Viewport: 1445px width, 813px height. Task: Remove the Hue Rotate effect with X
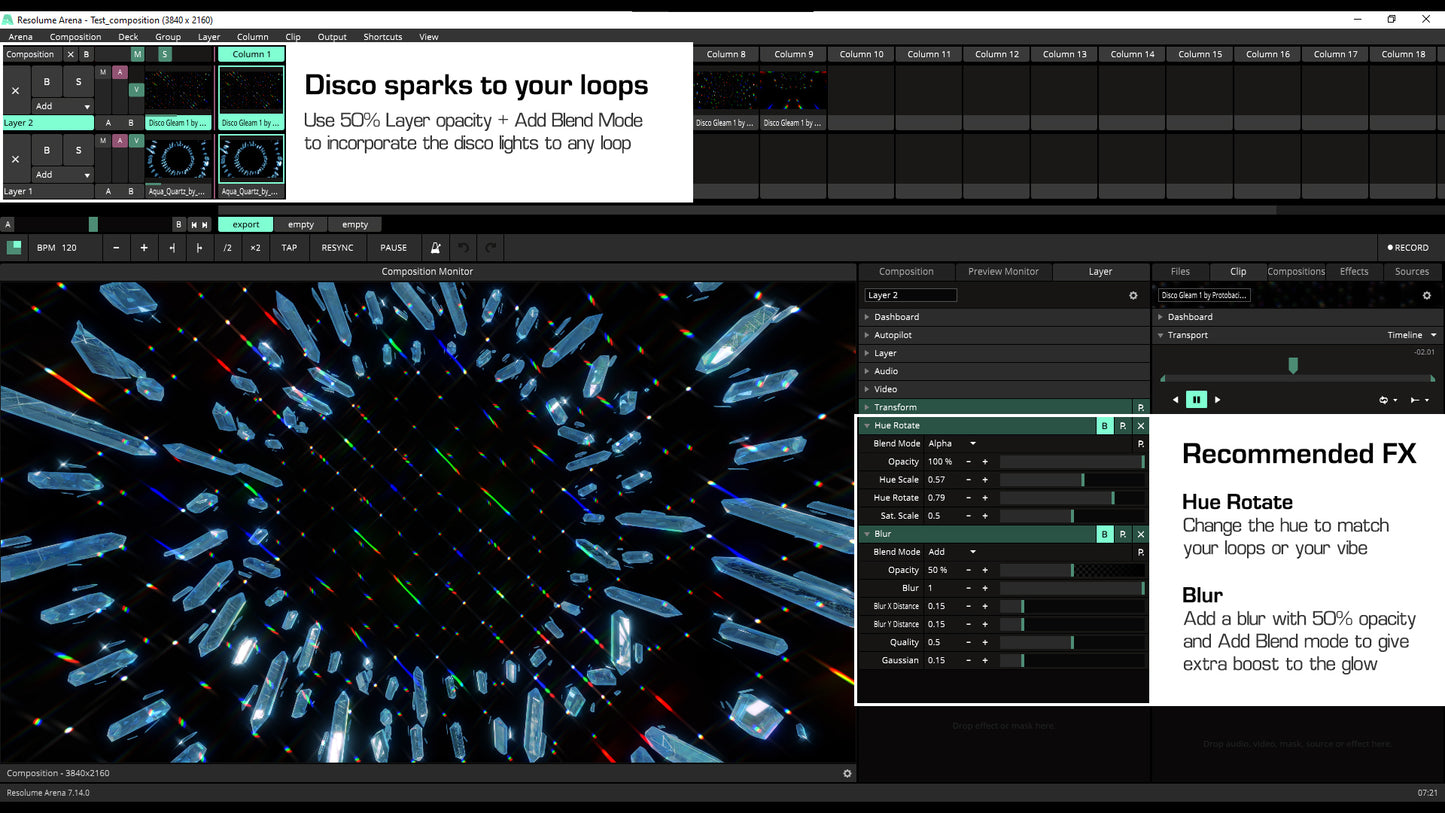tap(1141, 426)
